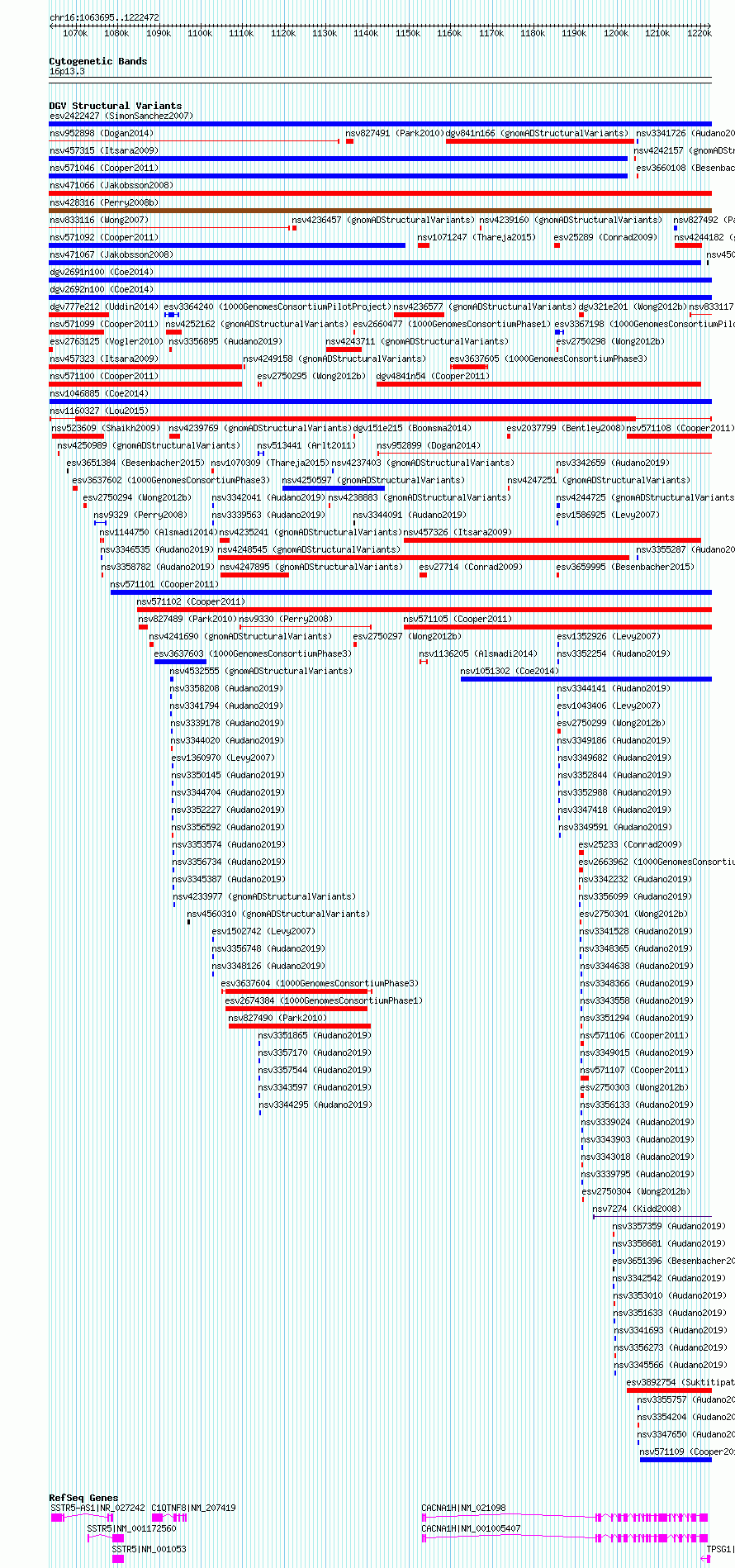Image resolution: width=735 pixels, height=1568 pixels.
Task: Open variant nsv1070309 (Thareja2015)
Action: tap(270, 463)
